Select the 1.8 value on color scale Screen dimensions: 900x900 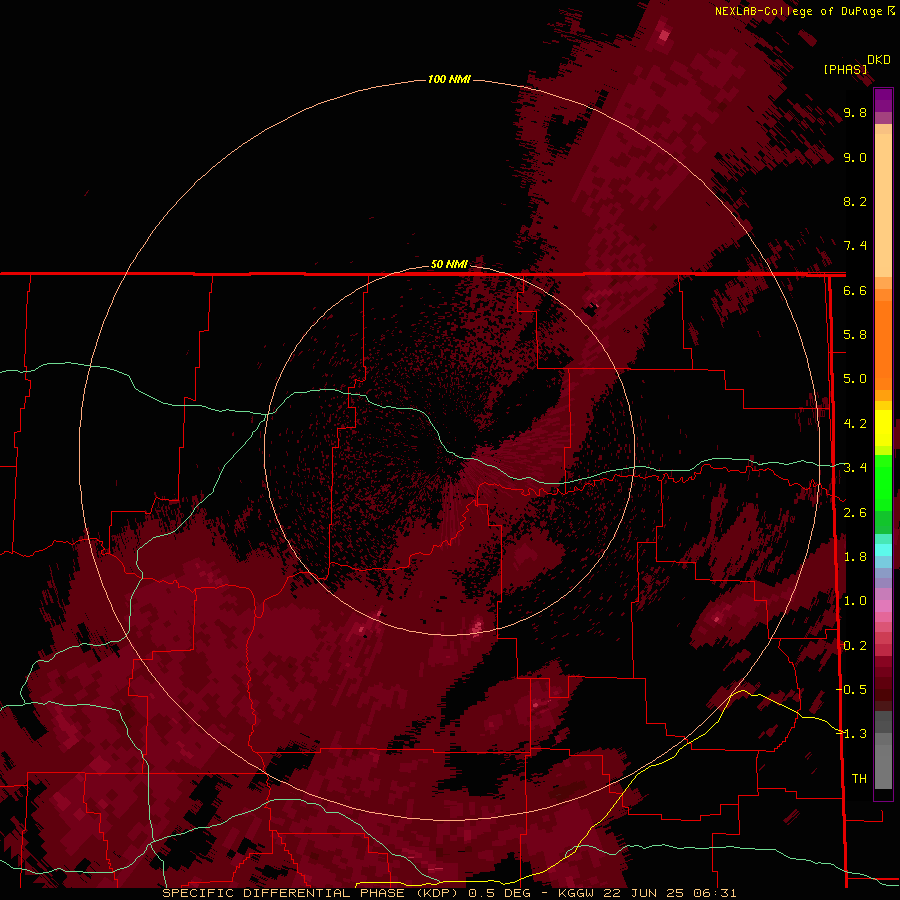click(855, 557)
